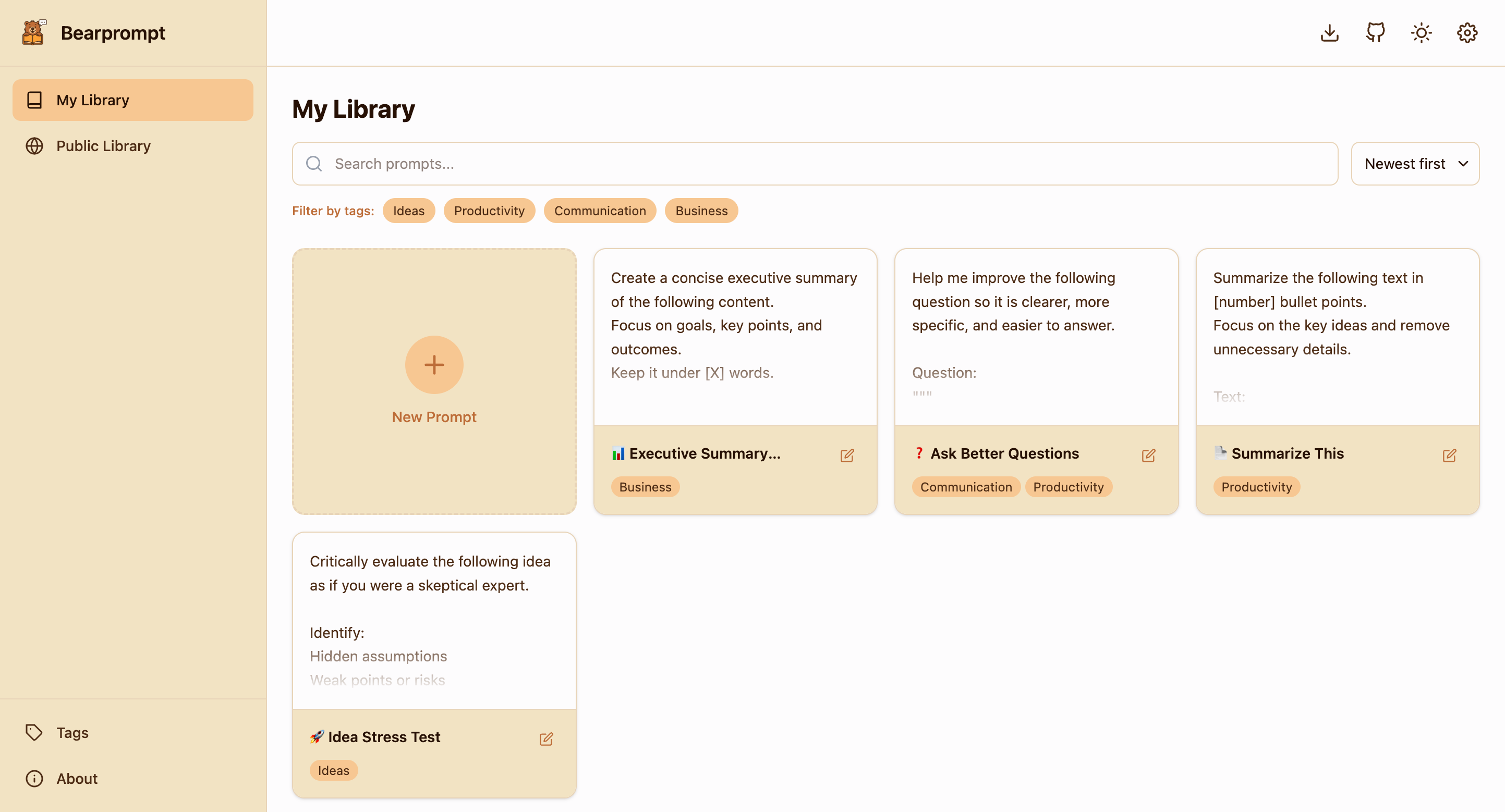
Task: Click the Bearprompt bear logo
Action: [33, 33]
